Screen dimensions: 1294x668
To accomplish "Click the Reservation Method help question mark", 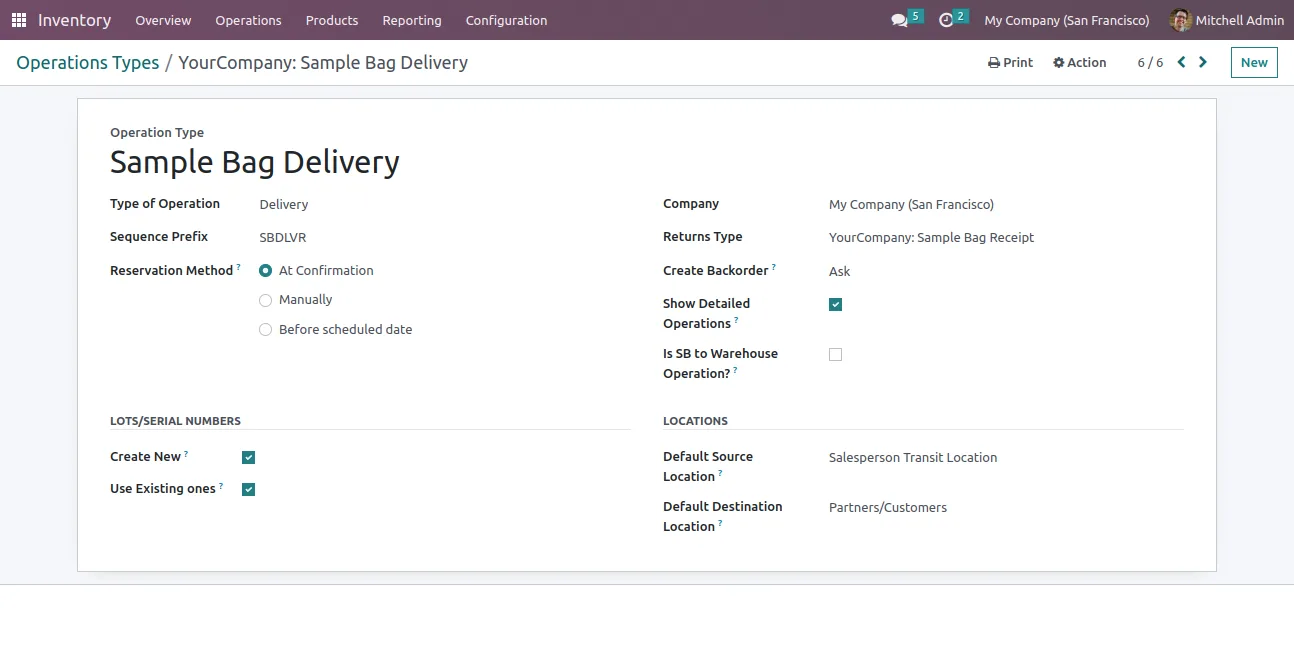I will point(239,267).
